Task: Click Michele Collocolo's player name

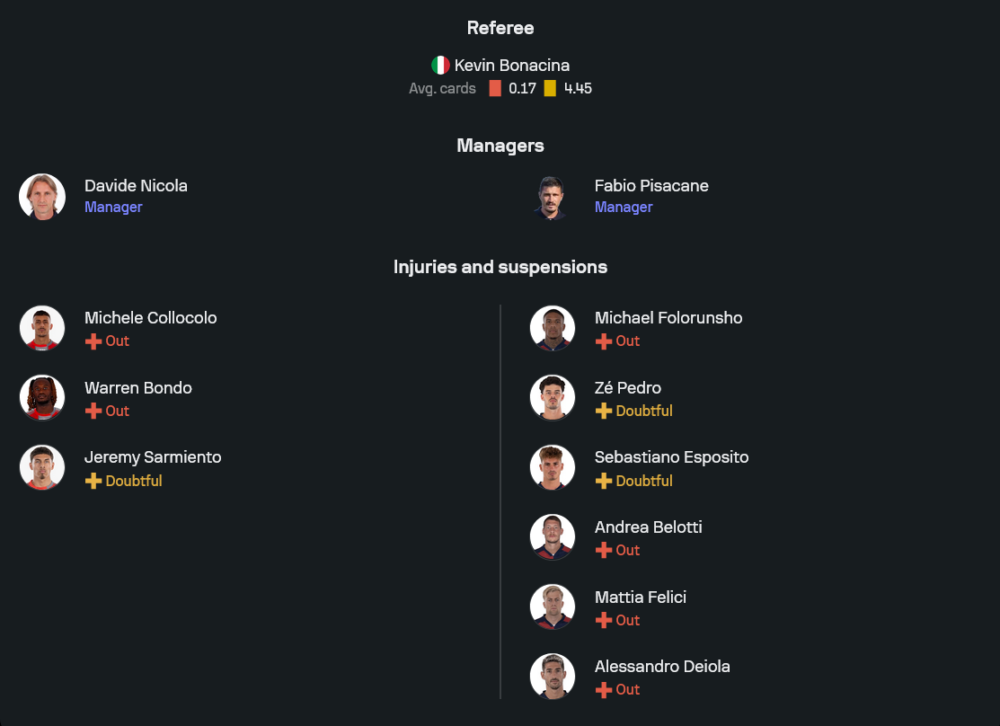Action: pos(150,318)
